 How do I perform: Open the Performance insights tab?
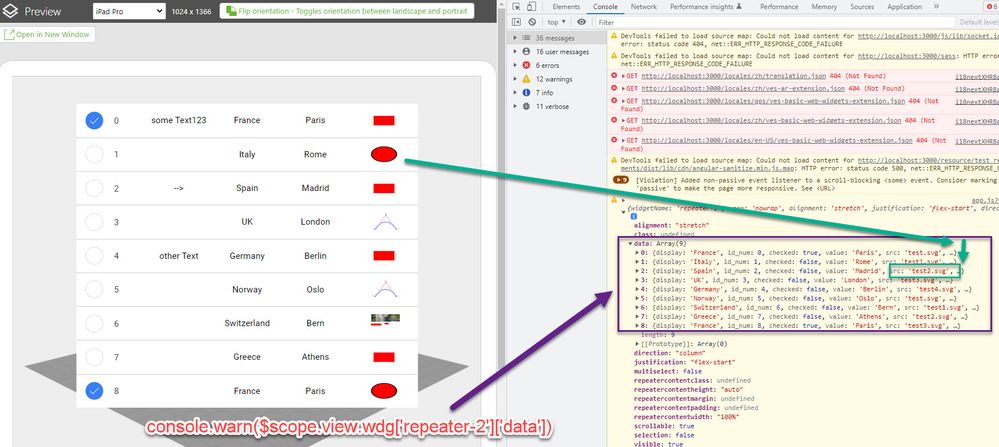pos(705,6)
